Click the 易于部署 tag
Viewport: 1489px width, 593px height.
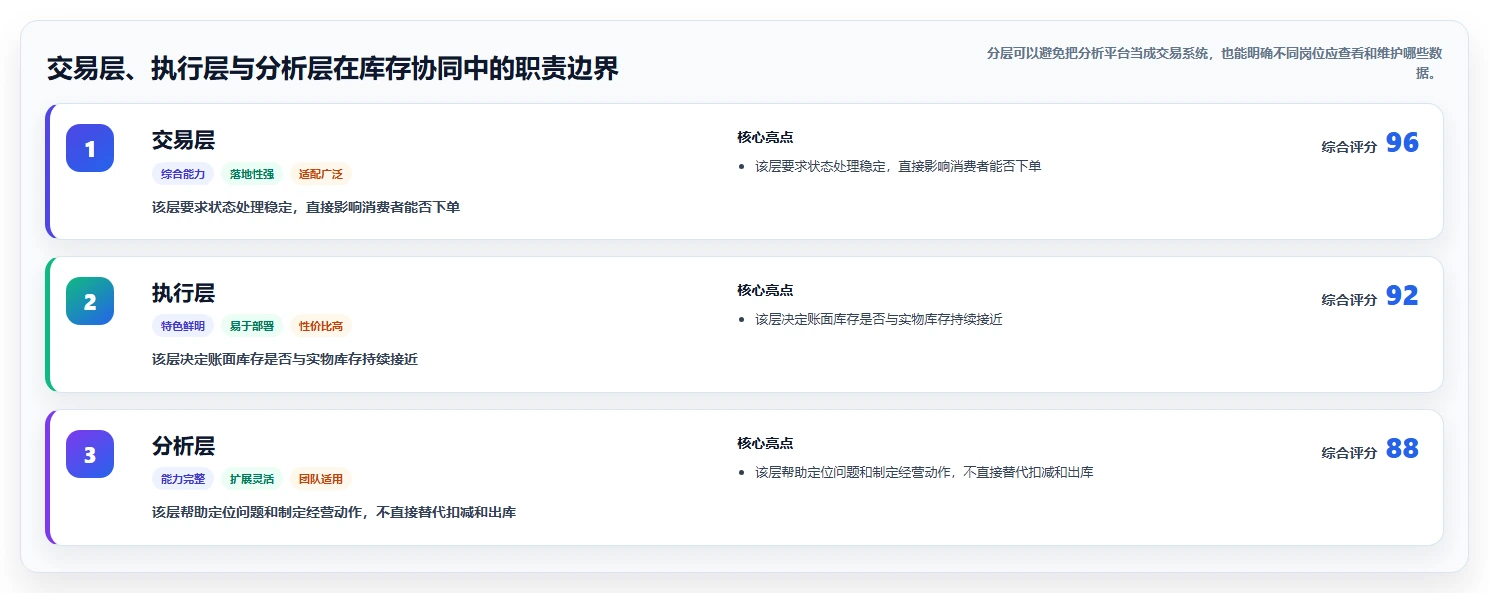252,326
